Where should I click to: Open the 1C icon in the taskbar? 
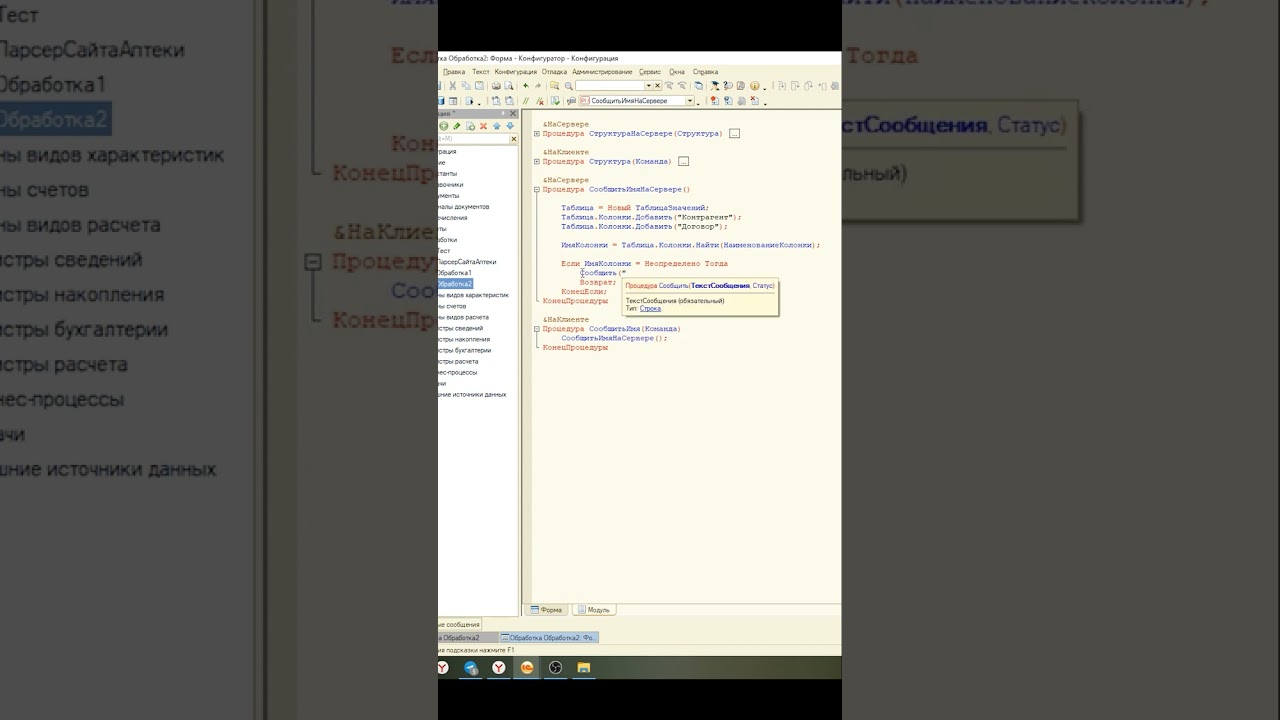(x=527, y=667)
